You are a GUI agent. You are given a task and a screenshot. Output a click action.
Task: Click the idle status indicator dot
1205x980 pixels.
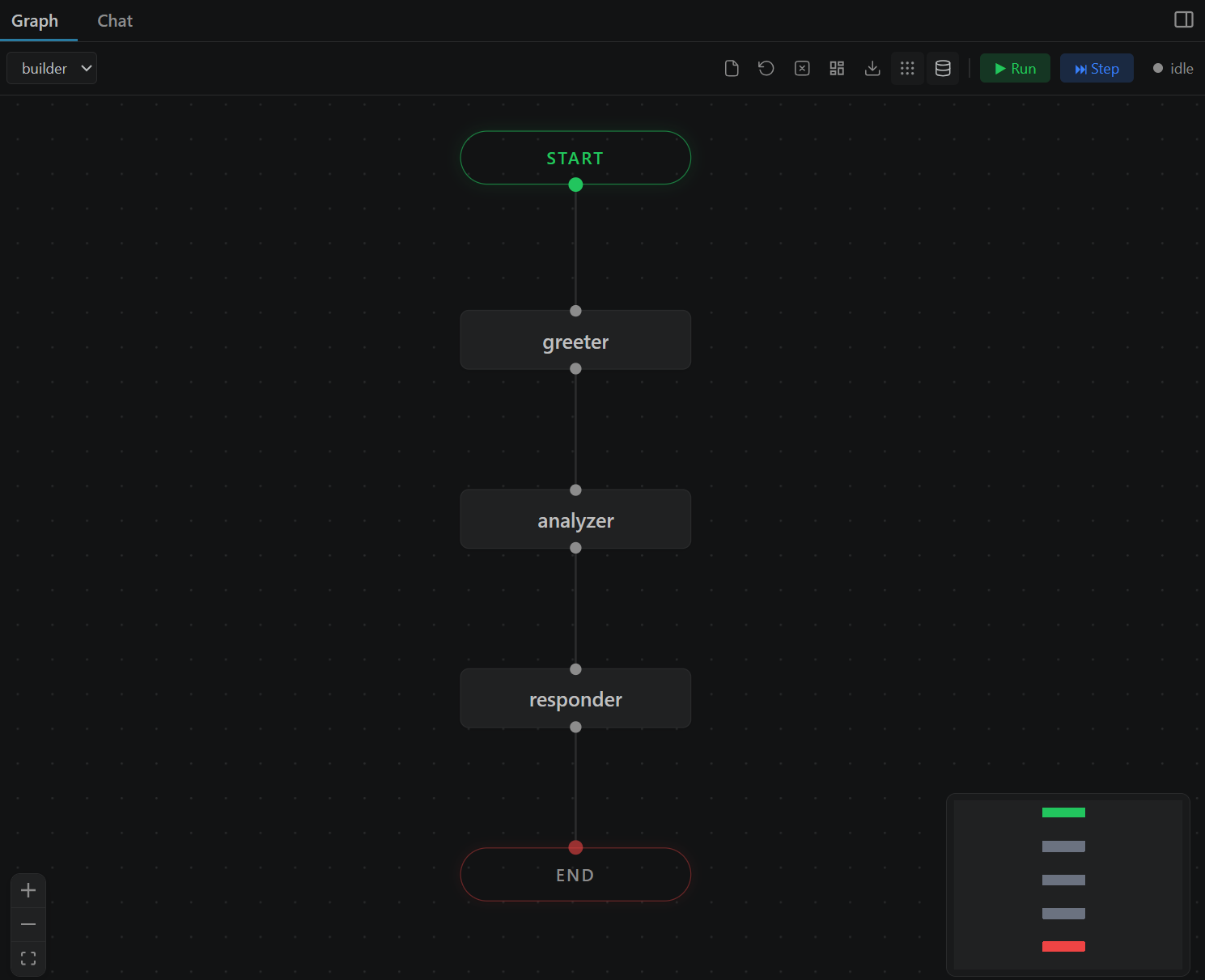1157,68
